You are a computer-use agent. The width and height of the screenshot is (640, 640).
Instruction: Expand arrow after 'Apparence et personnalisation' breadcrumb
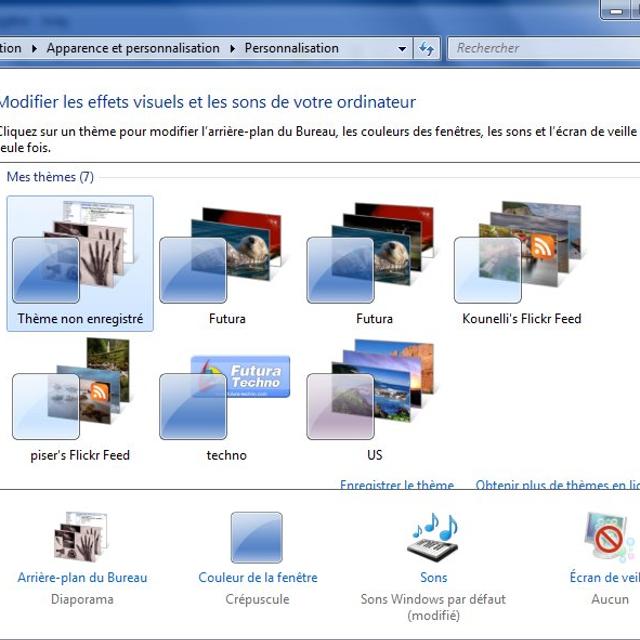(x=232, y=49)
